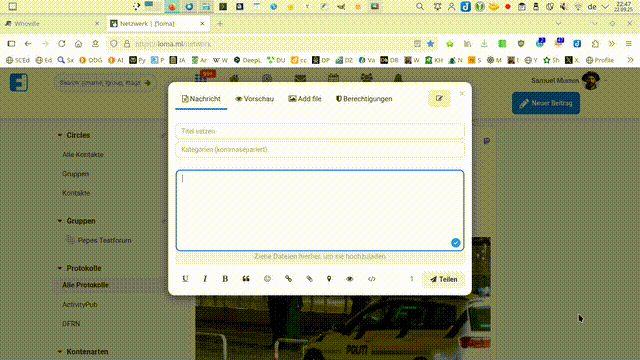The image size is (640, 360).
Task: Open the Add file tab
Action: pos(304,99)
